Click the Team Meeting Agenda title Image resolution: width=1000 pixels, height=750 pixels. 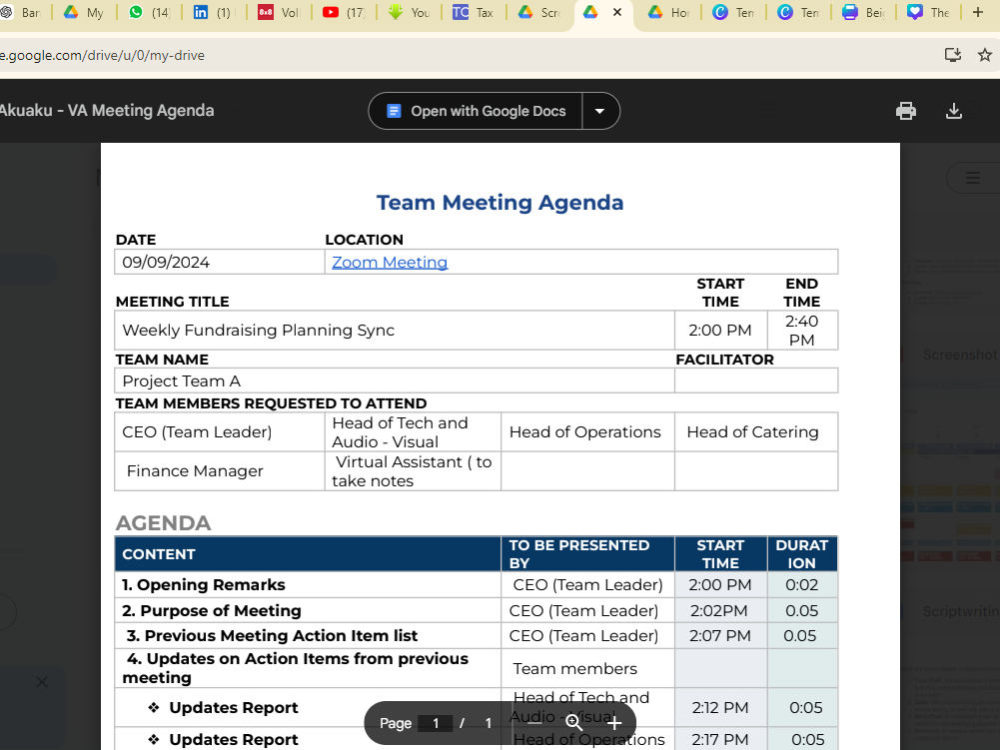coord(500,202)
